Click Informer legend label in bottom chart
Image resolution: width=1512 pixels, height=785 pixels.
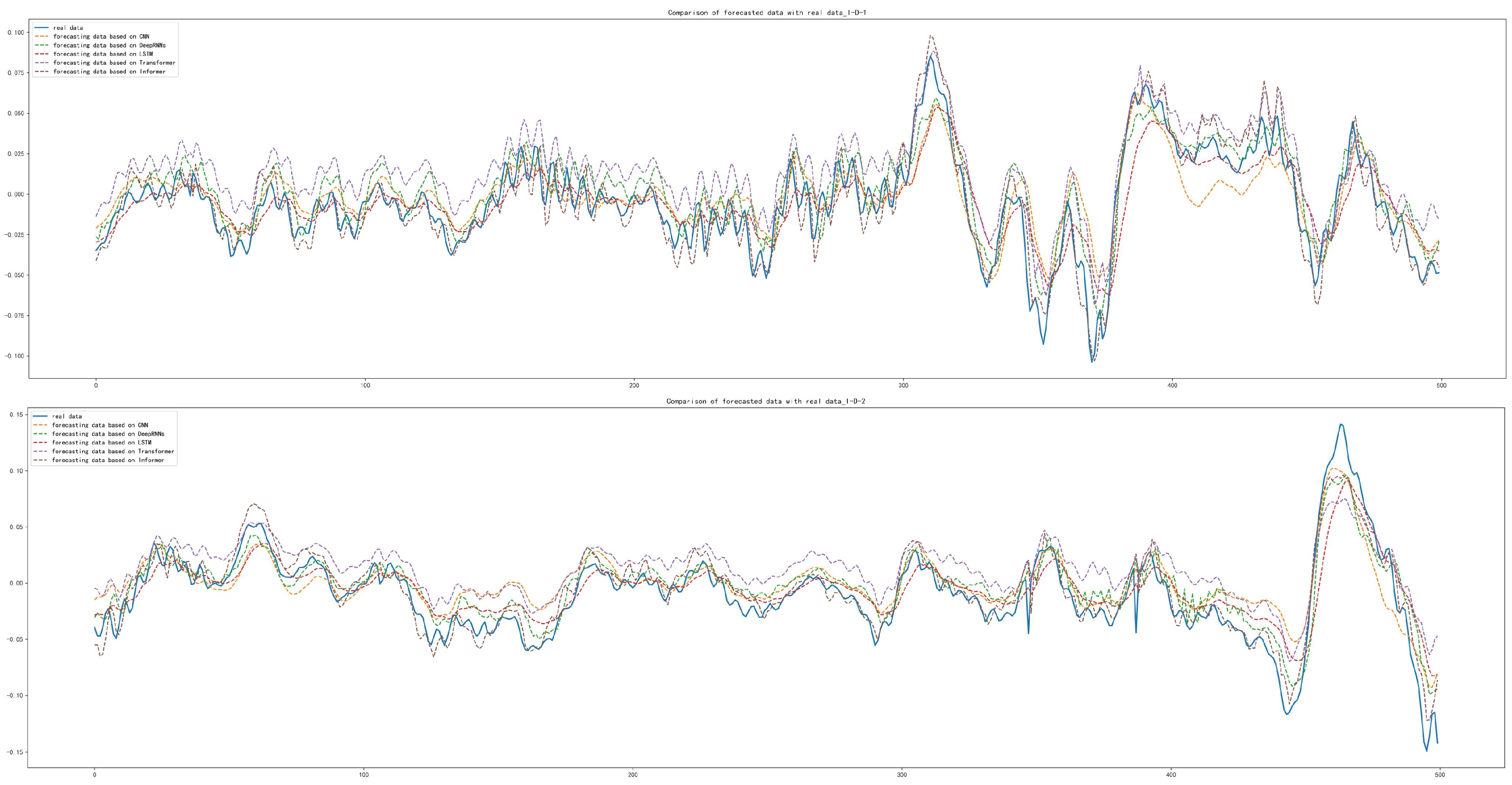tap(108, 461)
